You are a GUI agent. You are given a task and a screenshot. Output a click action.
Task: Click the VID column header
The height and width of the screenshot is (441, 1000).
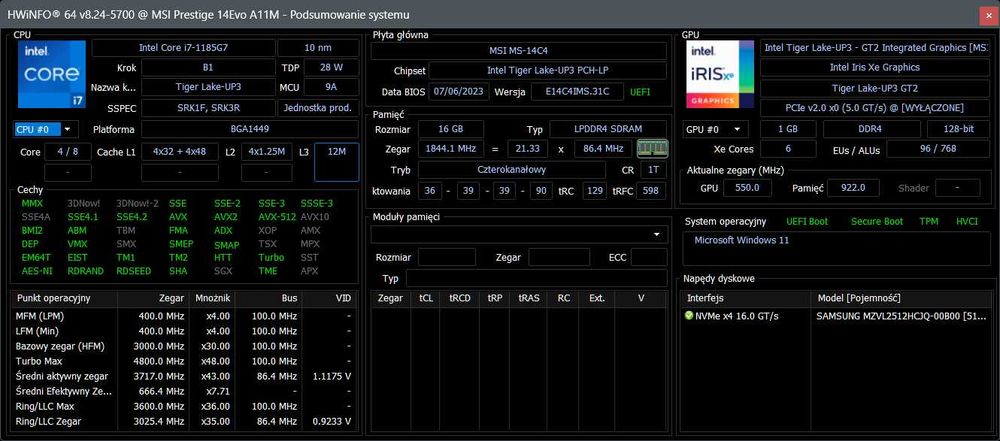click(x=329, y=298)
